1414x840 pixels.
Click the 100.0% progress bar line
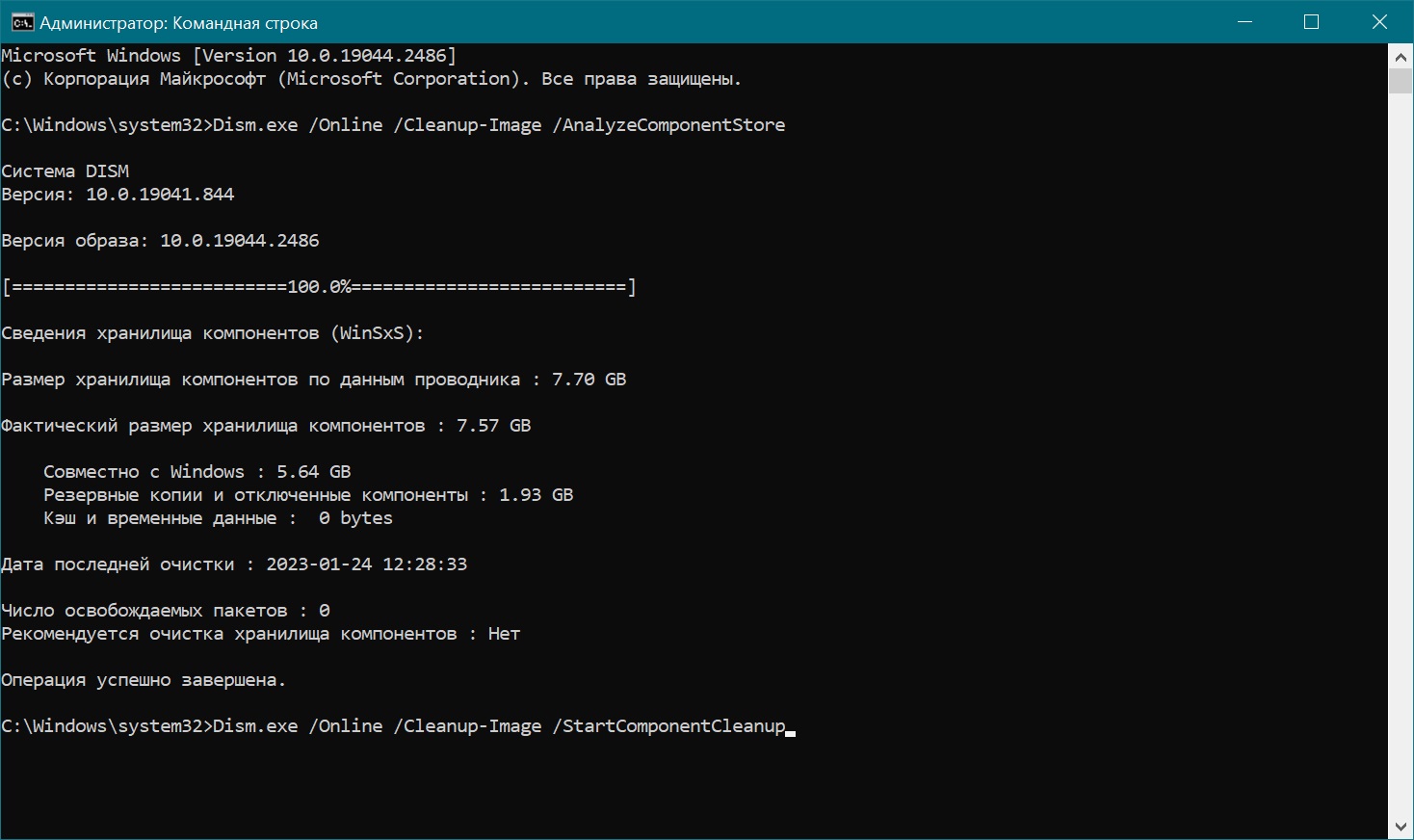[319, 287]
